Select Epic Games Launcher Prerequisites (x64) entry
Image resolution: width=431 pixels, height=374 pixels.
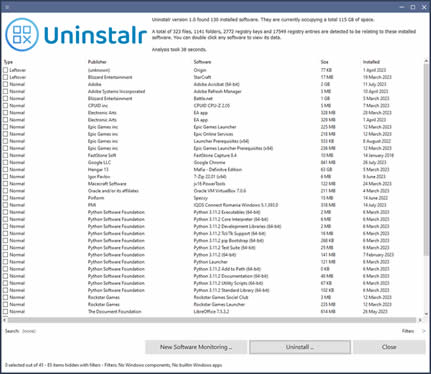click(x=233, y=148)
